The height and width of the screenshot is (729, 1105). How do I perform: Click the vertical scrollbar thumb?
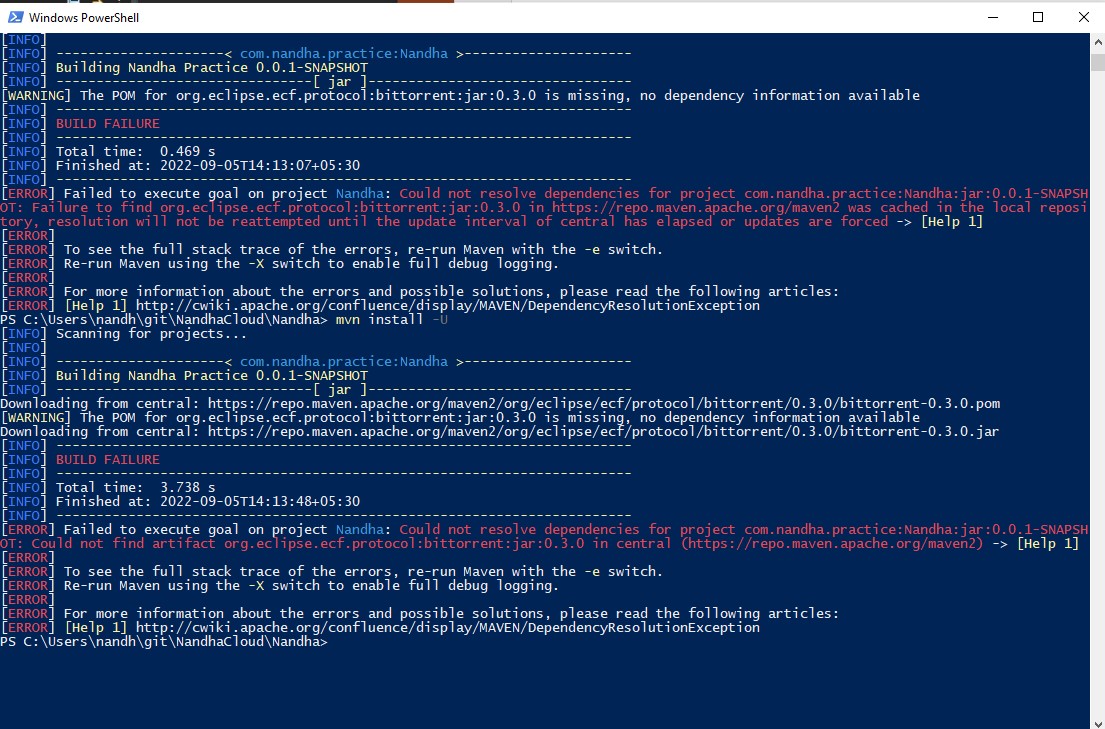[x=1098, y=61]
